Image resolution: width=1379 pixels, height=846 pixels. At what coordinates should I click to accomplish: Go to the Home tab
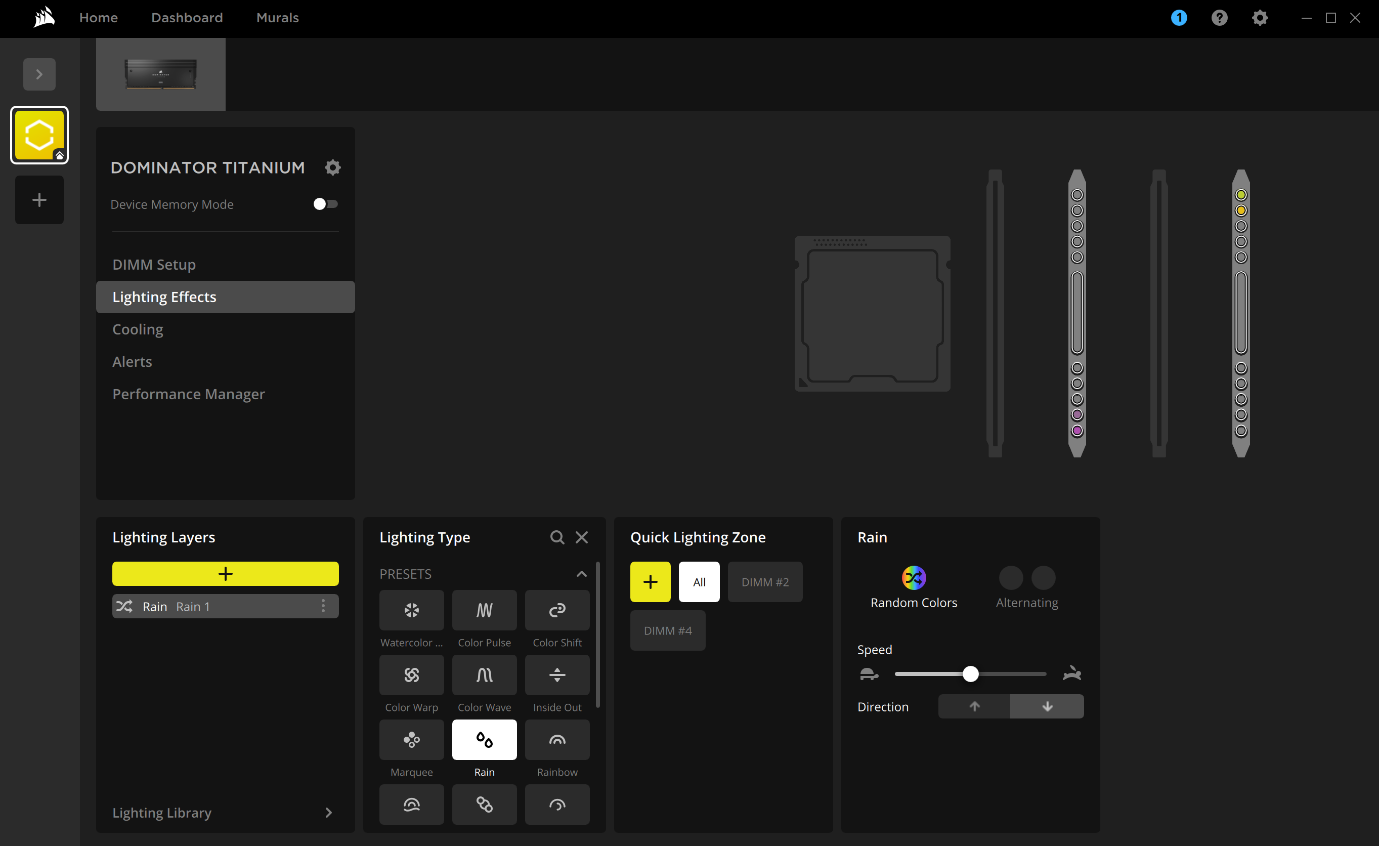pyautogui.click(x=98, y=18)
